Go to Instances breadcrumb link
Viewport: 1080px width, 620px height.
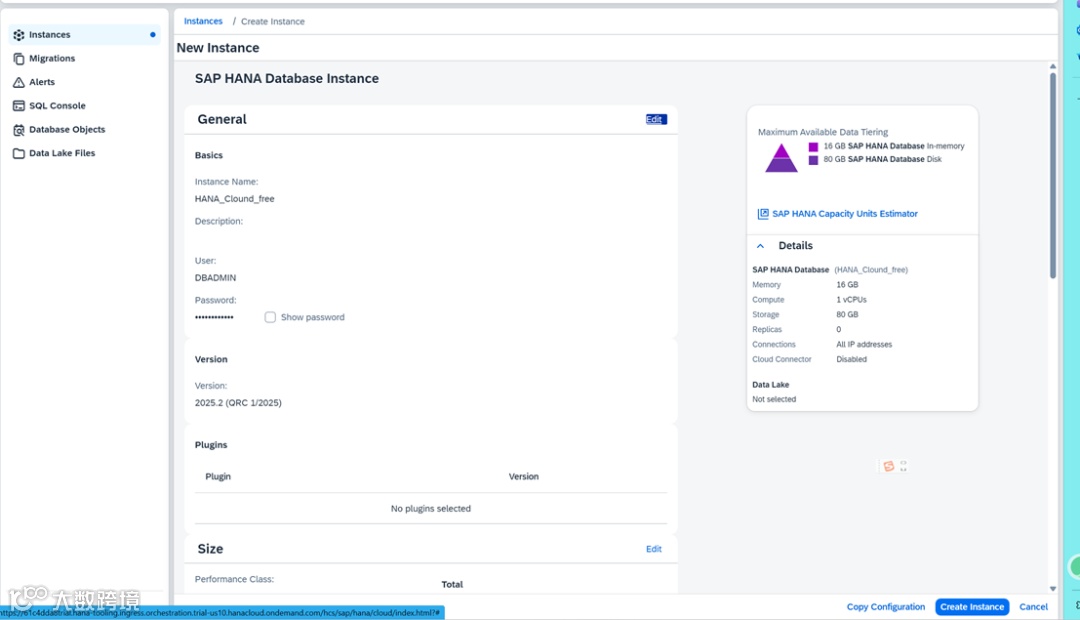click(203, 21)
